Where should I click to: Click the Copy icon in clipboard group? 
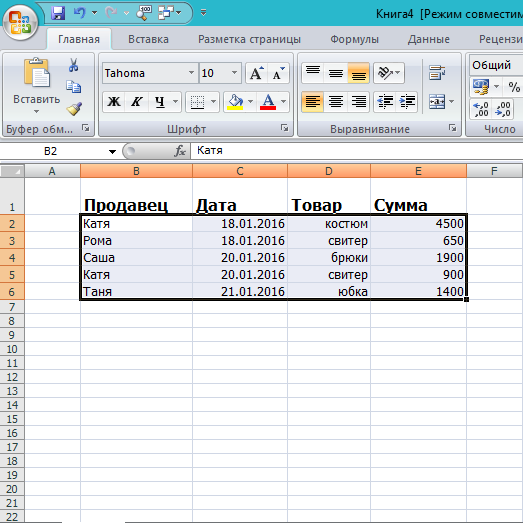tap(73, 87)
